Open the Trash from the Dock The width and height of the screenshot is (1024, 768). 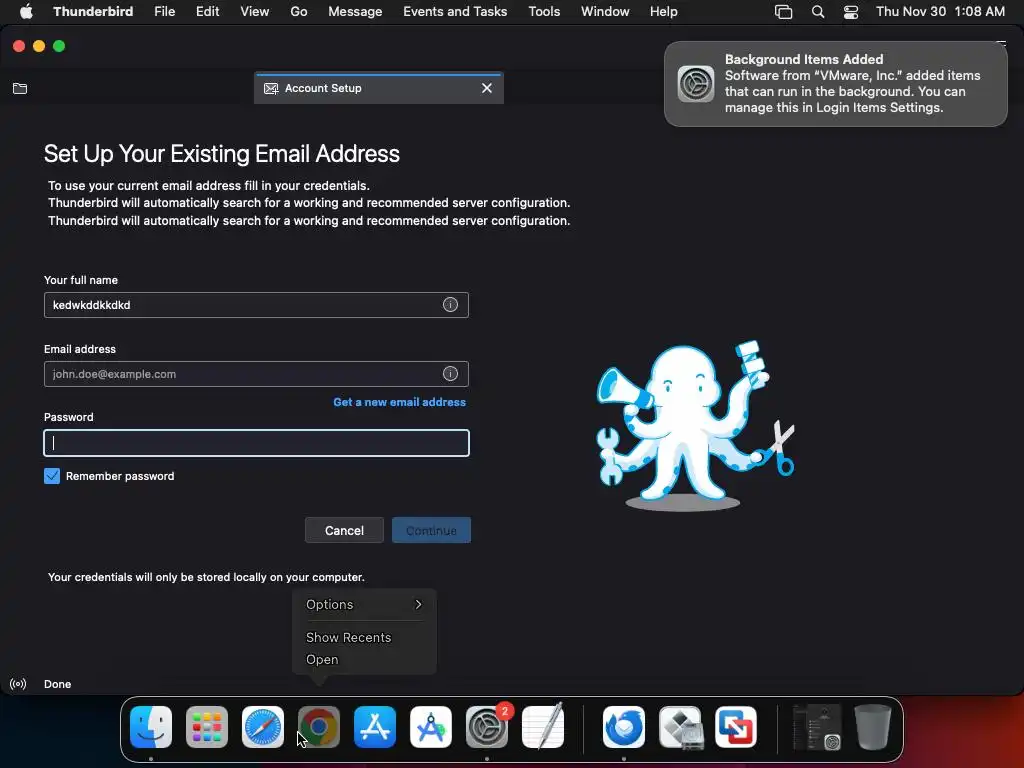pyautogui.click(x=873, y=727)
